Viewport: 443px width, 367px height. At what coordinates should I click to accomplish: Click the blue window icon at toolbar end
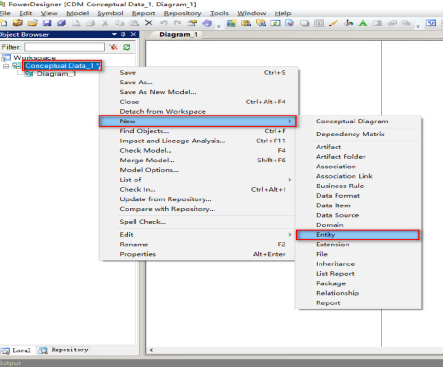pyautogui.click(x=431, y=23)
